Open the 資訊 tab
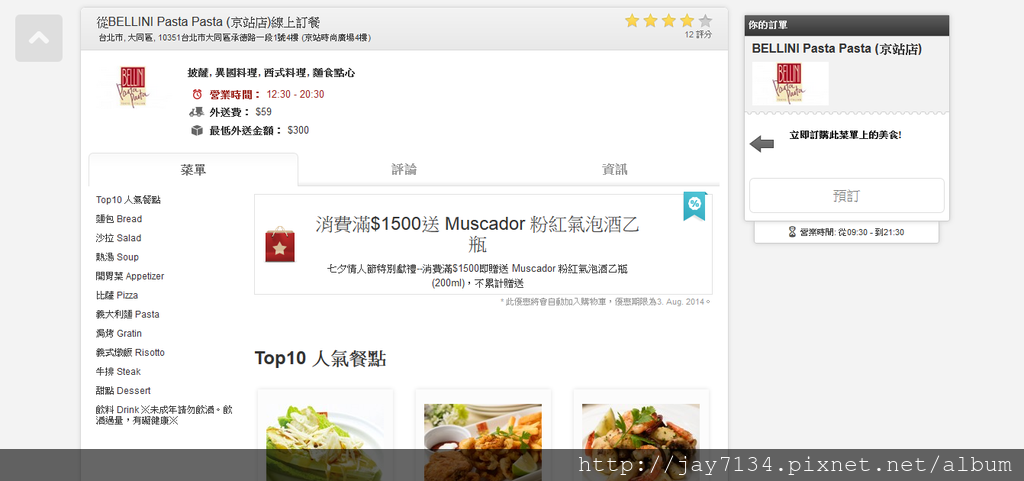This screenshot has height=481, width=1024. (614, 170)
